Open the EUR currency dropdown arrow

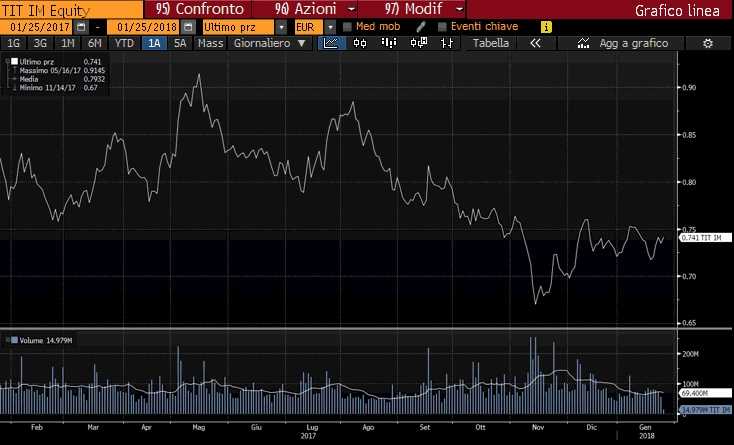[330, 27]
